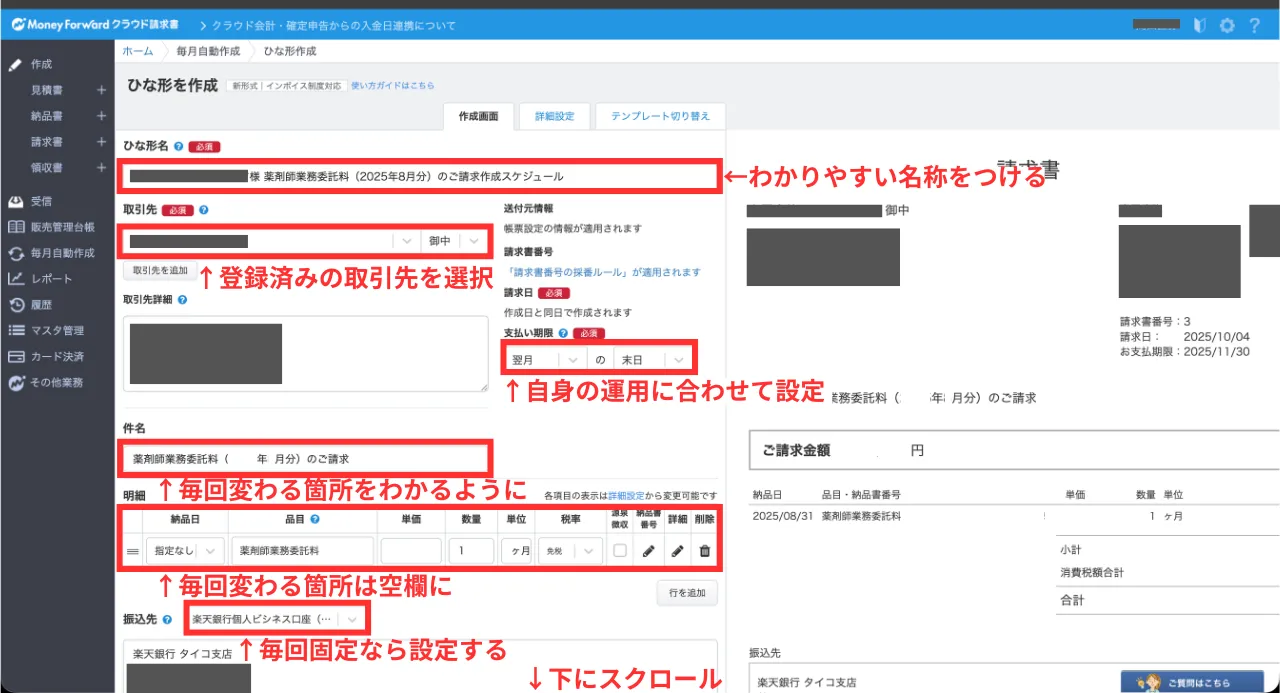Show help tooltip next to 振込先
This screenshot has width=1280, height=693.
click(x=167, y=620)
